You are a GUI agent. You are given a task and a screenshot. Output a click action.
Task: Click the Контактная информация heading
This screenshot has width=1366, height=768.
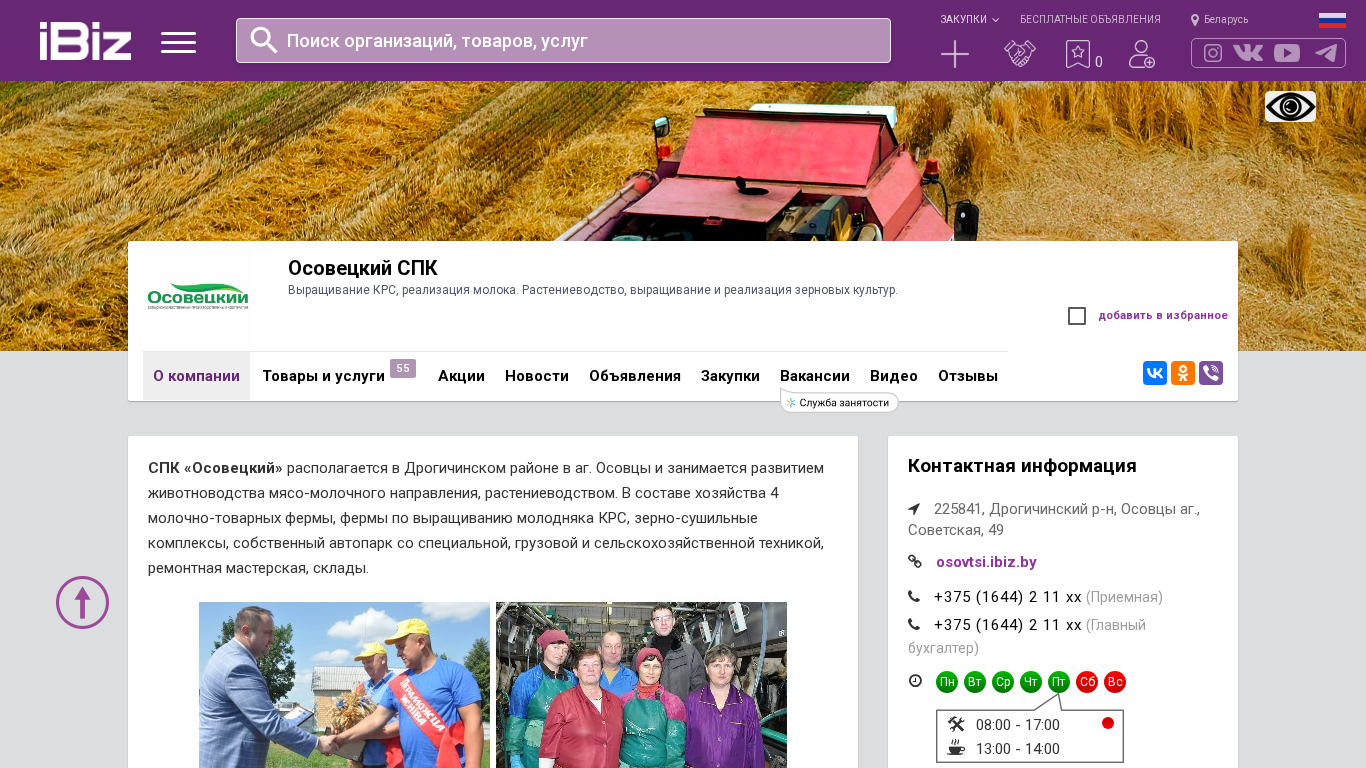1022,466
